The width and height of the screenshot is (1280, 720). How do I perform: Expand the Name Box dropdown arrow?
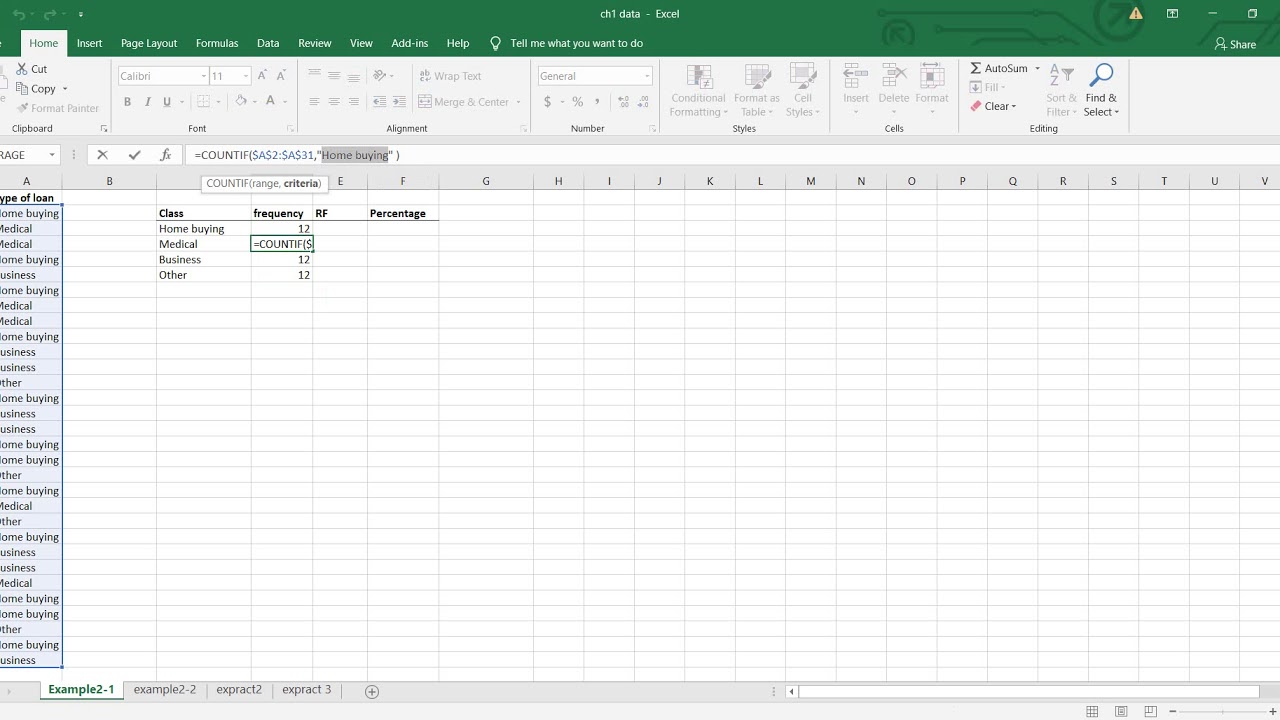52,155
